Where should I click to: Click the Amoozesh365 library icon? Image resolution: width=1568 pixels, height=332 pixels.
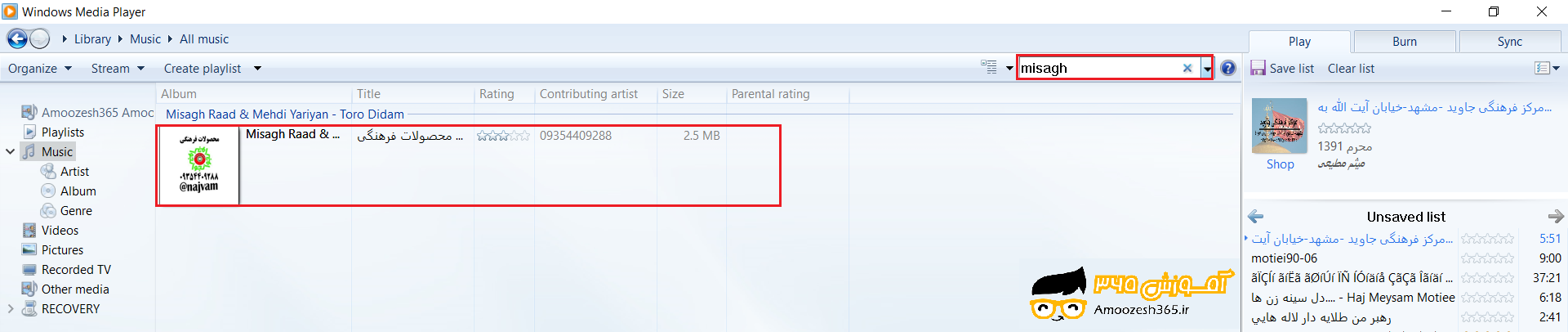tap(29, 112)
